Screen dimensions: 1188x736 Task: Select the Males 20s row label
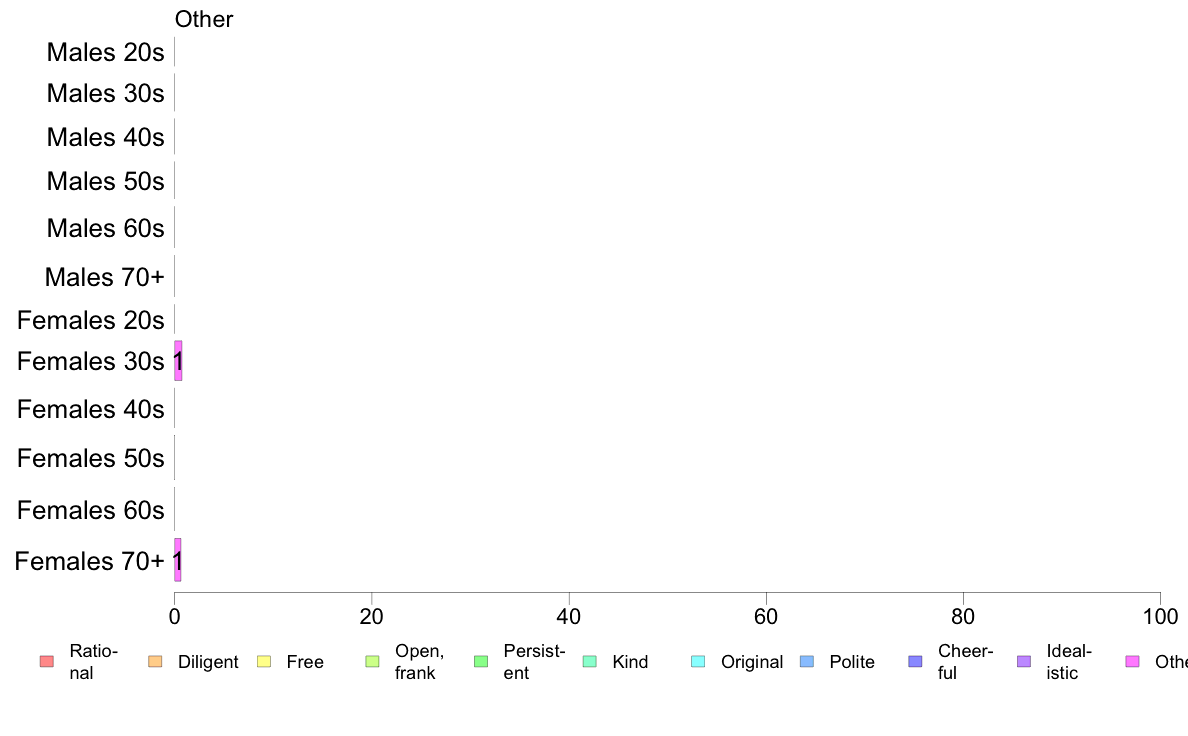tap(105, 52)
